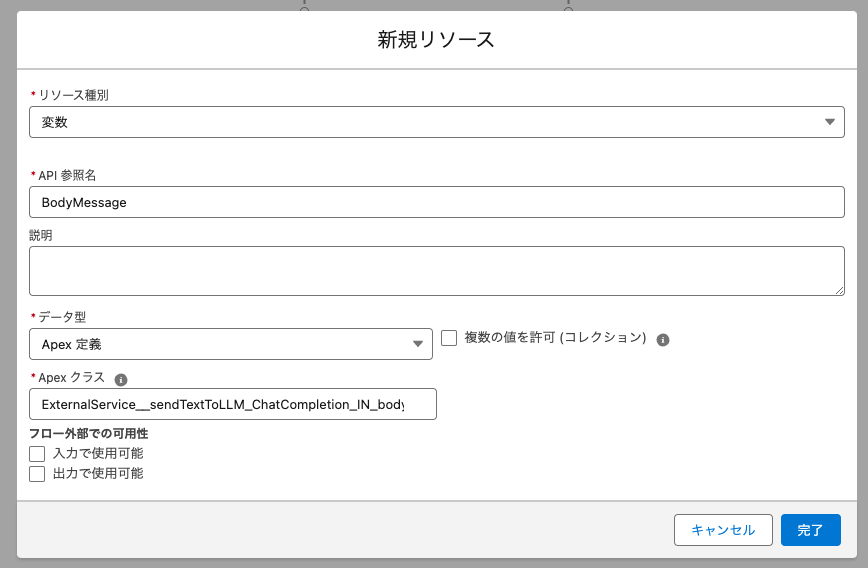The image size is (868, 568).
Task: Focus the API 参照名 field containing BodyMessage
Action: 436,202
